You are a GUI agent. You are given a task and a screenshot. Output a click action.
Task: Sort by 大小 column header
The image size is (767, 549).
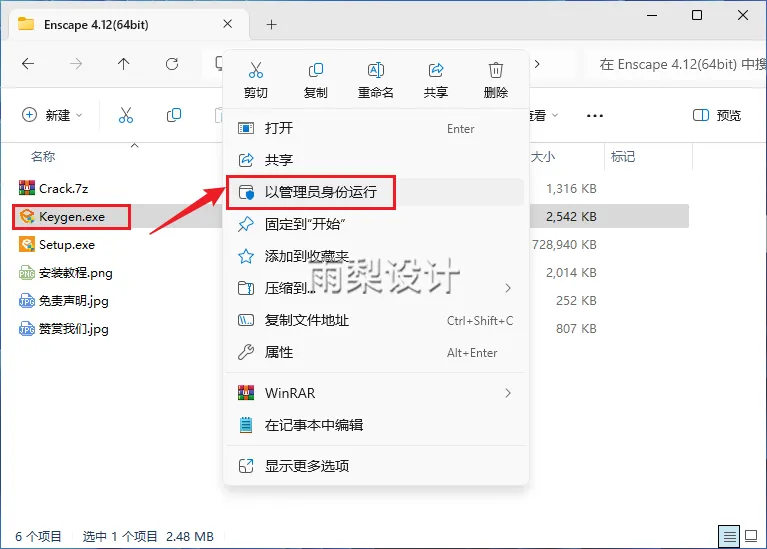543,157
